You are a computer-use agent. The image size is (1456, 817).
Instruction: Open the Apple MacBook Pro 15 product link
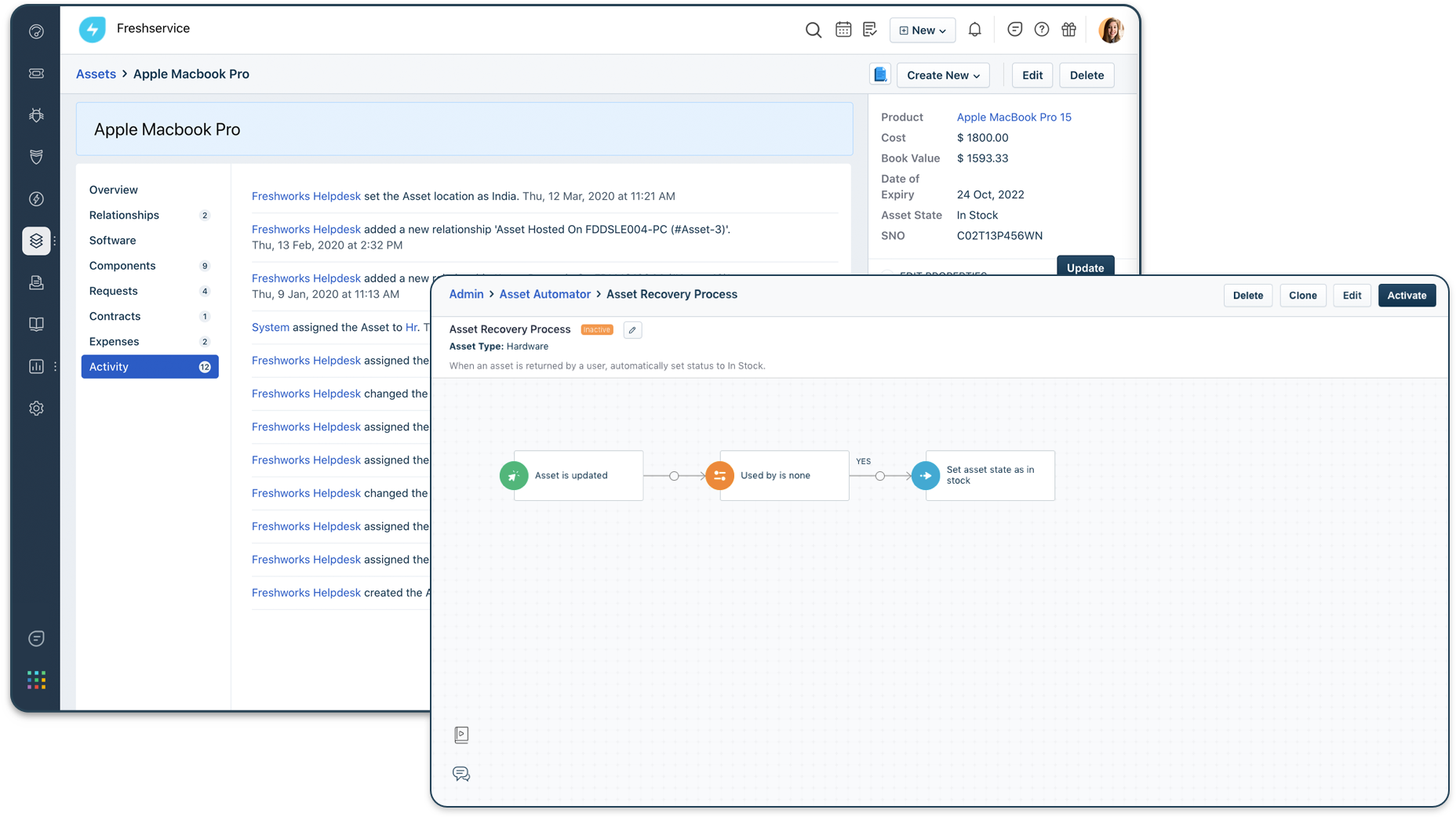pos(1014,117)
